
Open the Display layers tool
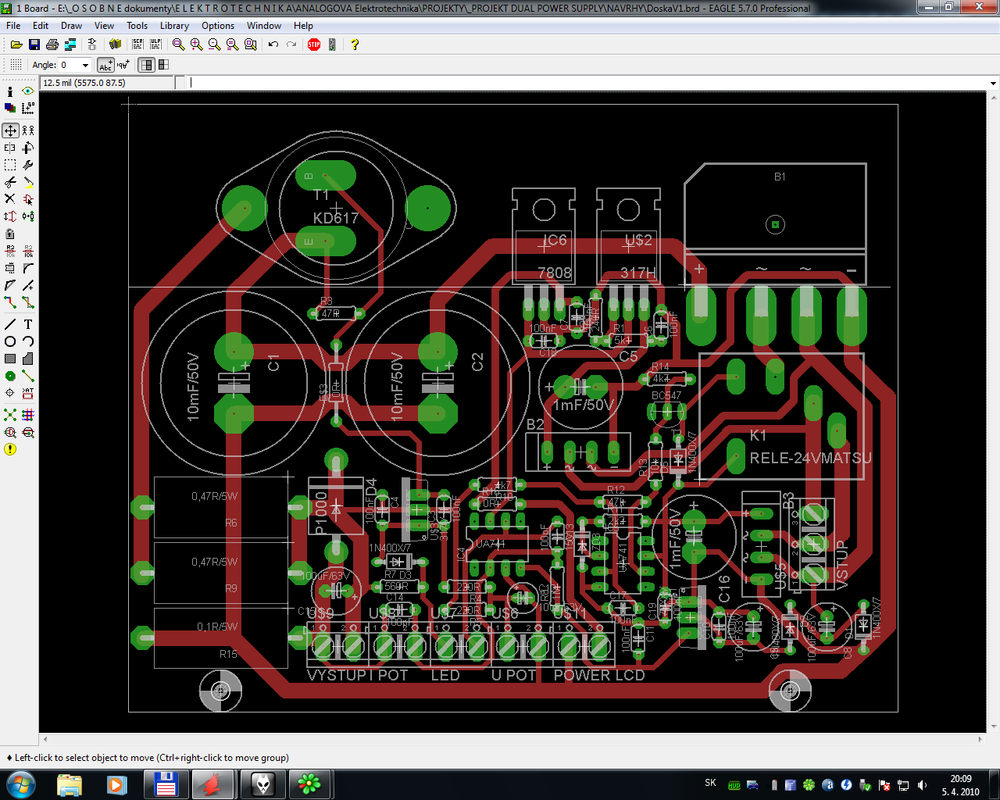click(x=10, y=108)
